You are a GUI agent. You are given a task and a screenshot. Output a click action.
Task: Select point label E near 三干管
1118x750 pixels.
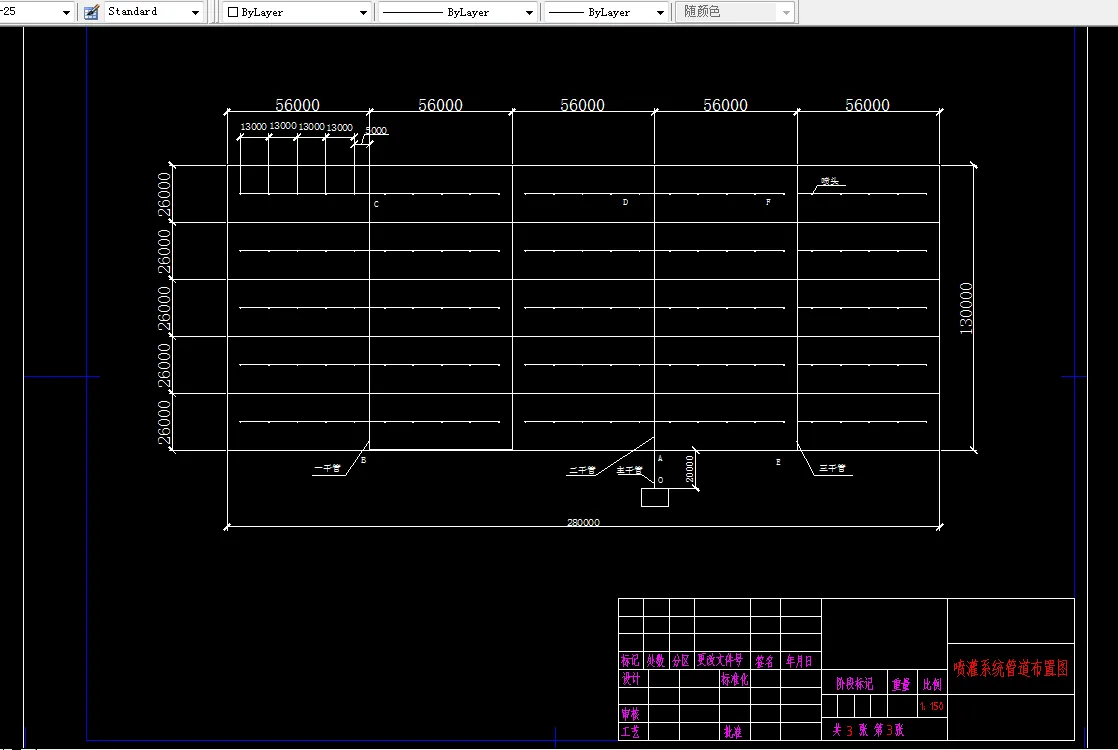(x=778, y=462)
